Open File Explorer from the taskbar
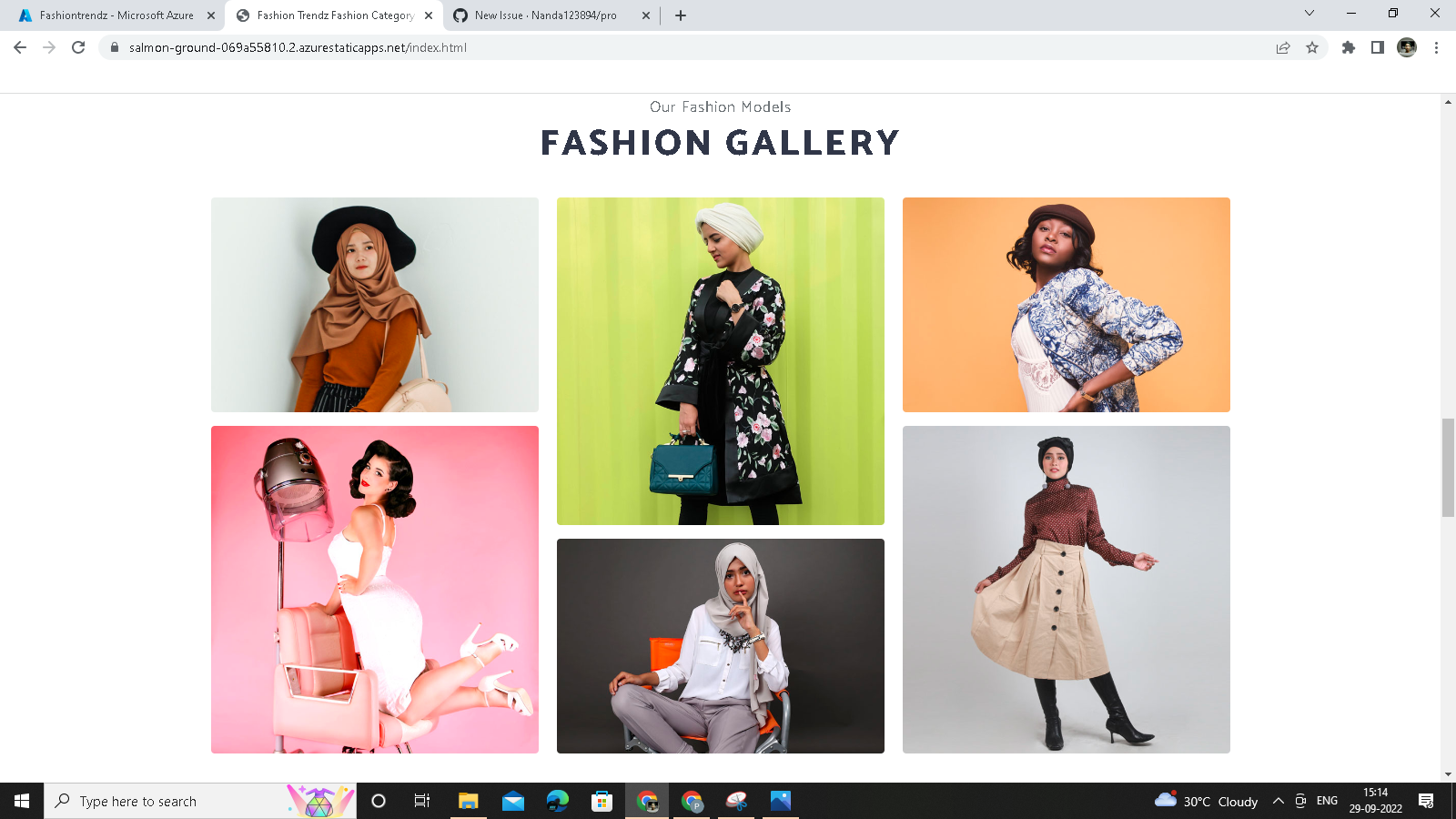Image resolution: width=1456 pixels, height=819 pixels. point(469,801)
